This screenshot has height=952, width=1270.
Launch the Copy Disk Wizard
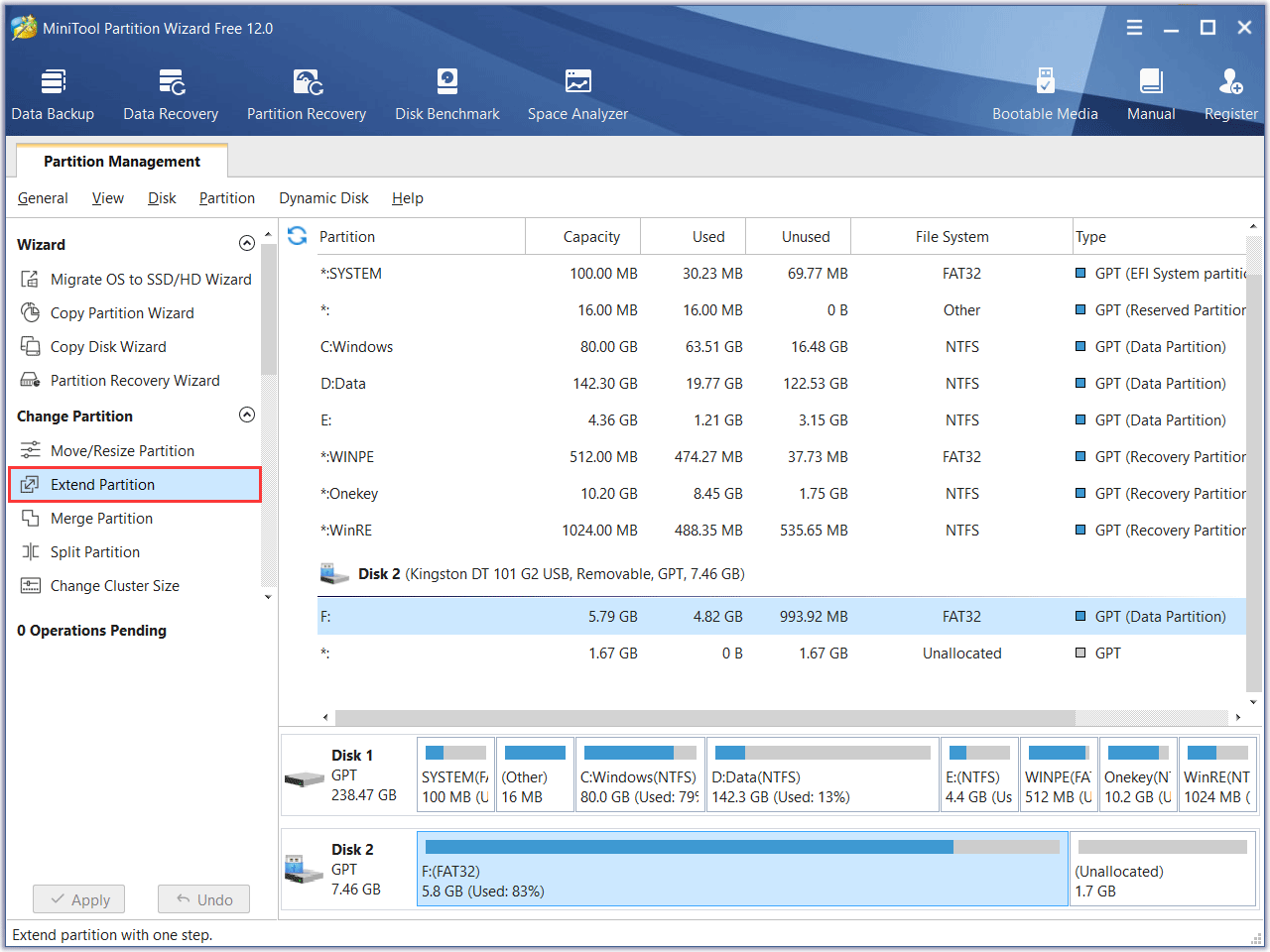(x=93, y=347)
